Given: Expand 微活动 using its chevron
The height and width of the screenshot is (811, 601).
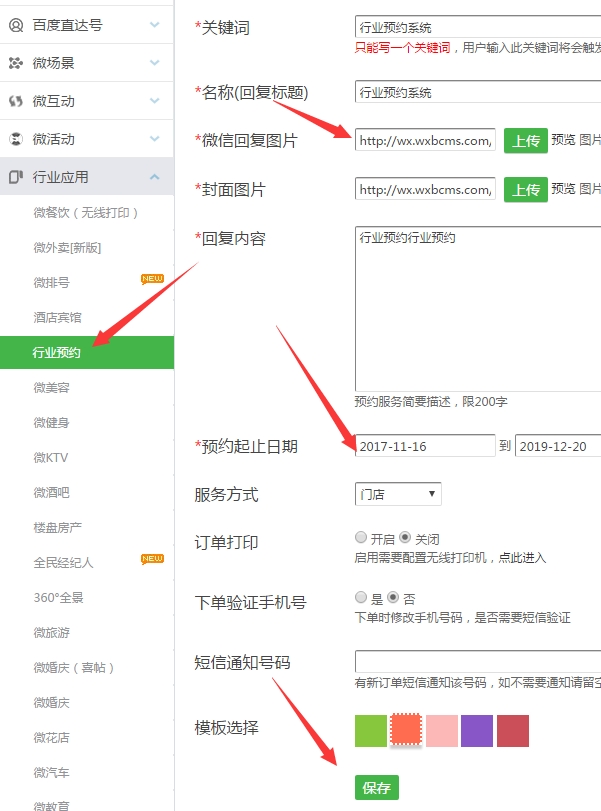Looking at the screenshot, I should click(155, 139).
